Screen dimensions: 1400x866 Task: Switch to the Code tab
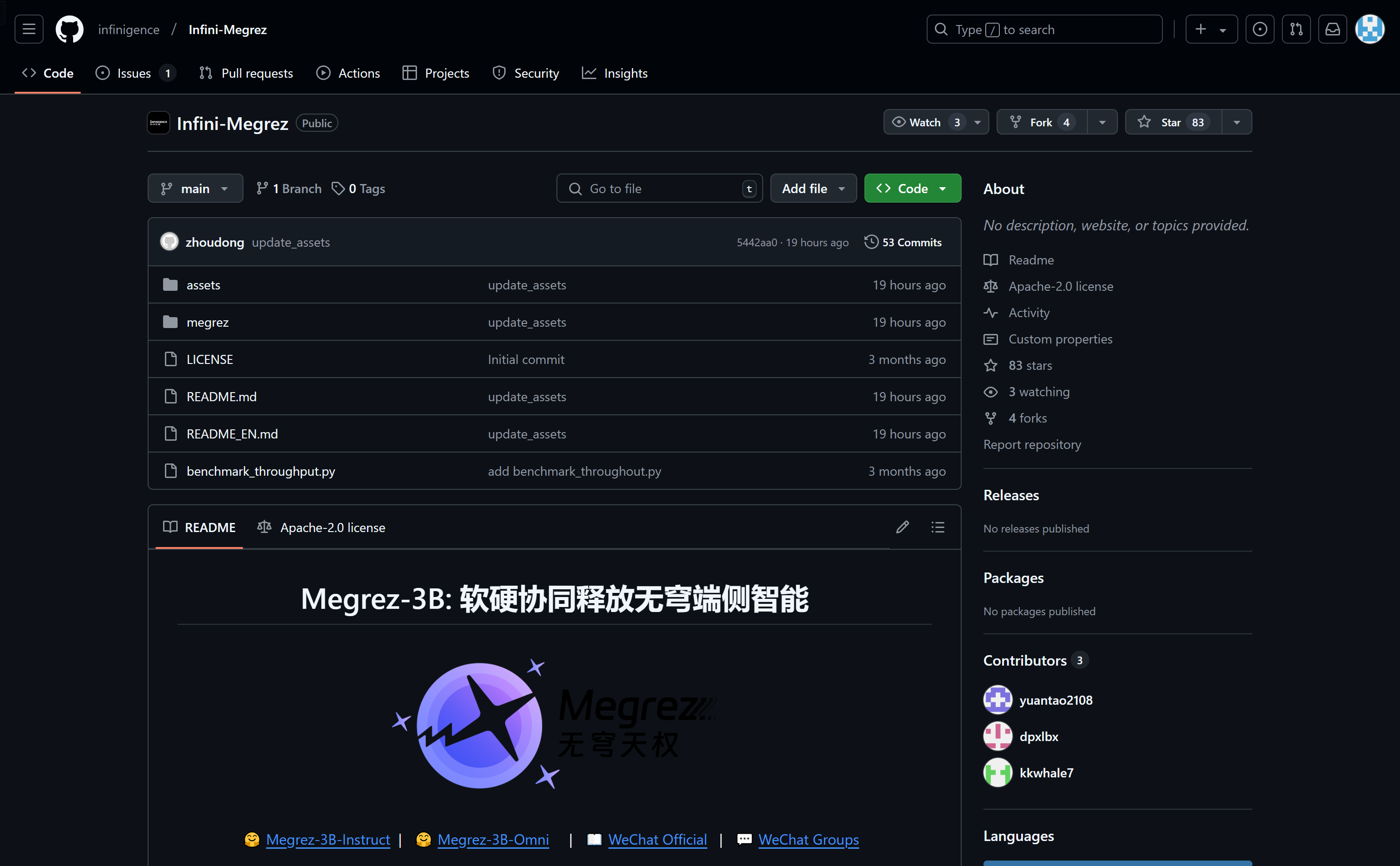(48, 73)
